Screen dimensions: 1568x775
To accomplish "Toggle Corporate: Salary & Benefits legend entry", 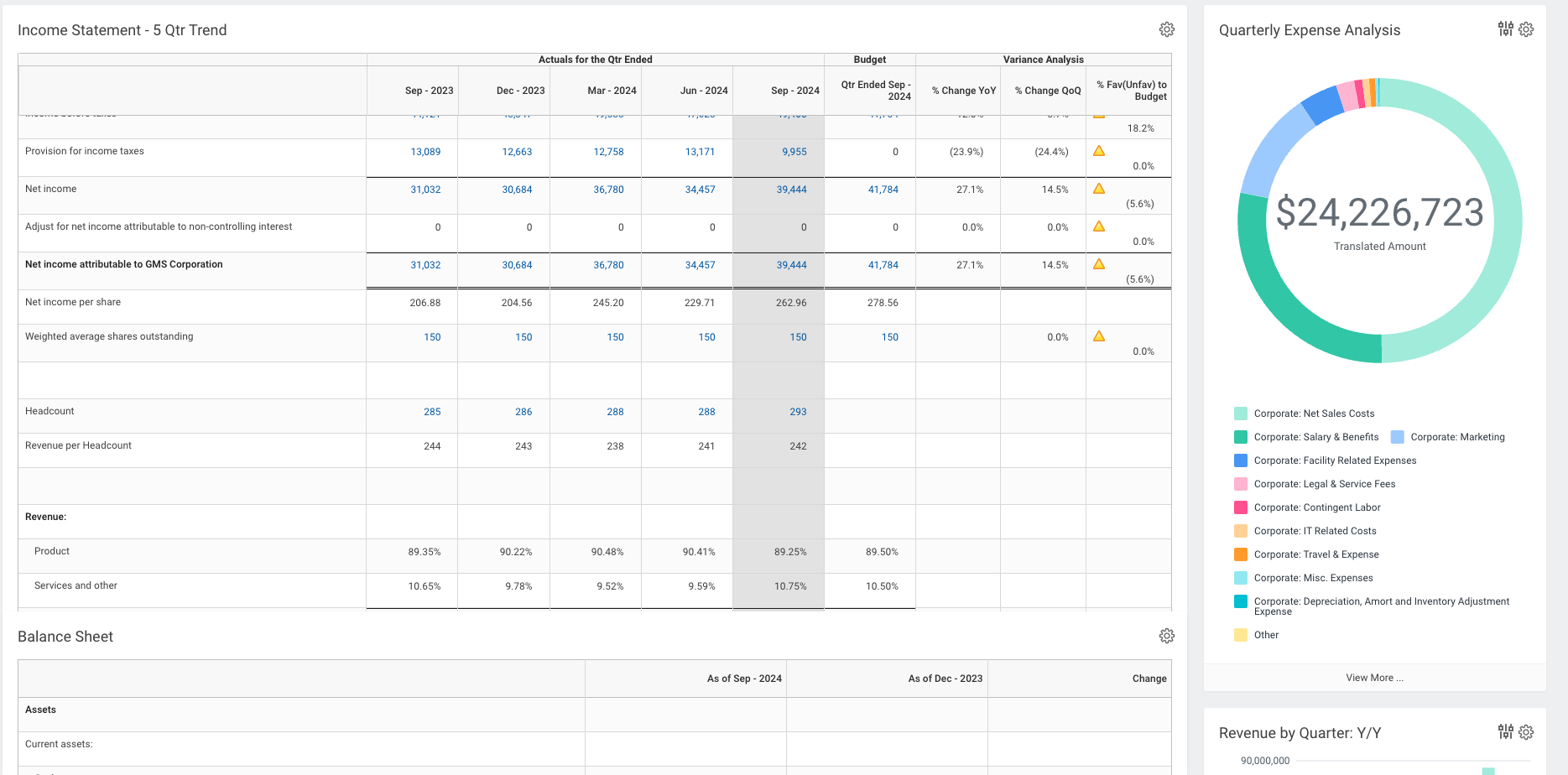I will [x=1315, y=437].
